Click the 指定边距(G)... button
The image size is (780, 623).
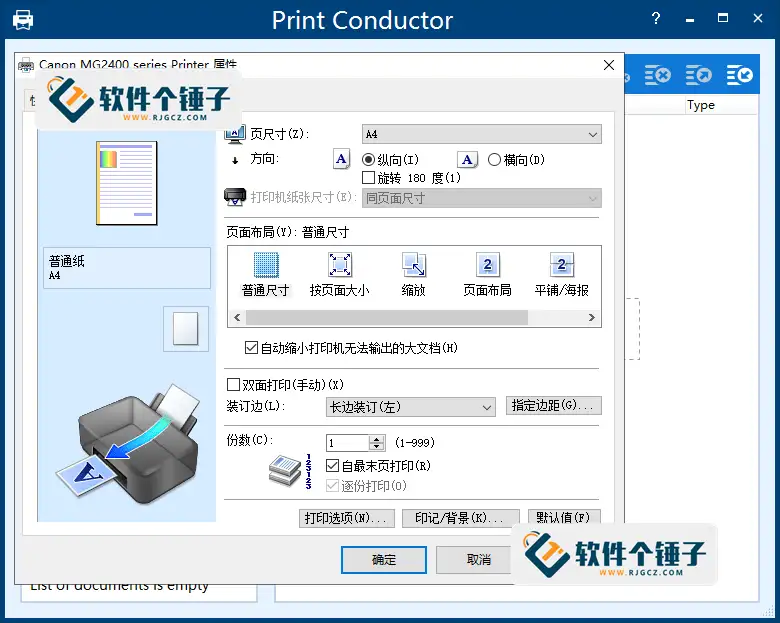coord(553,406)
